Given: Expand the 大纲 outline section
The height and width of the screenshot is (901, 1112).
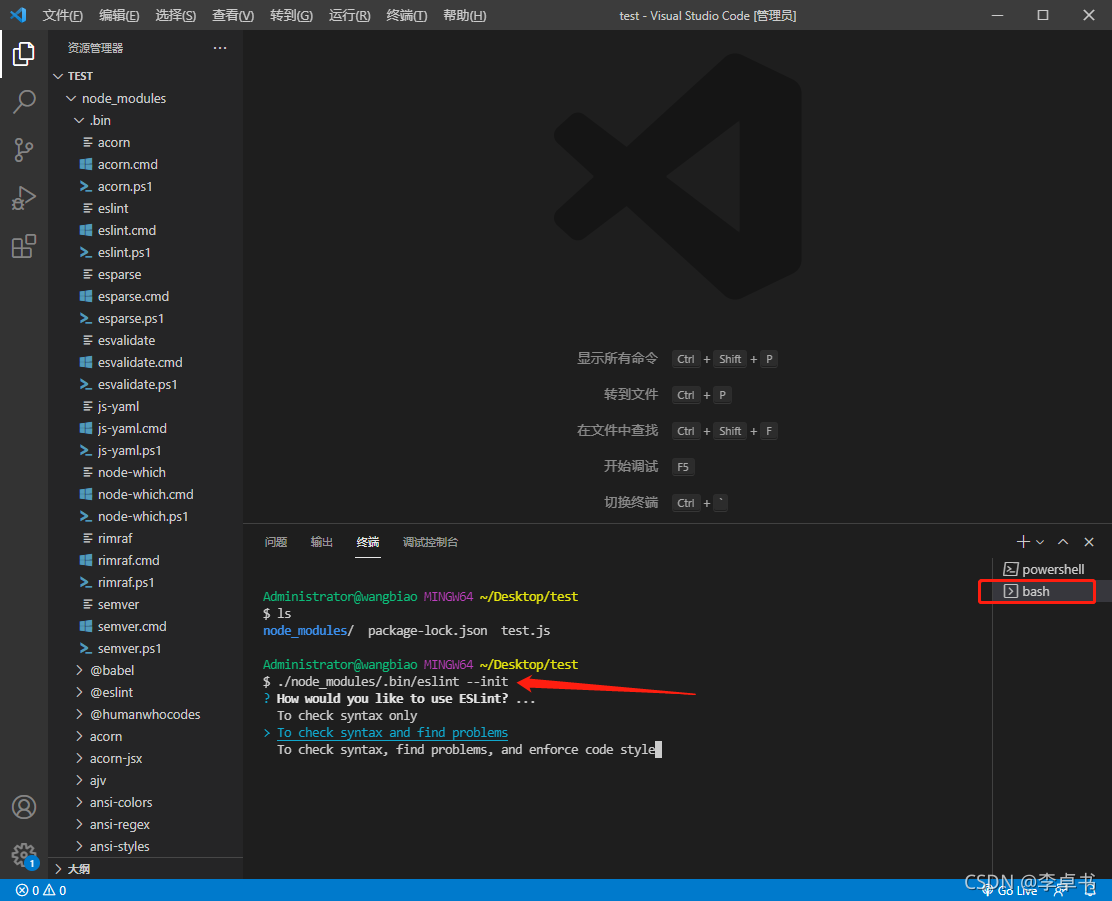Looking at the screenshot, I should 79,868.
